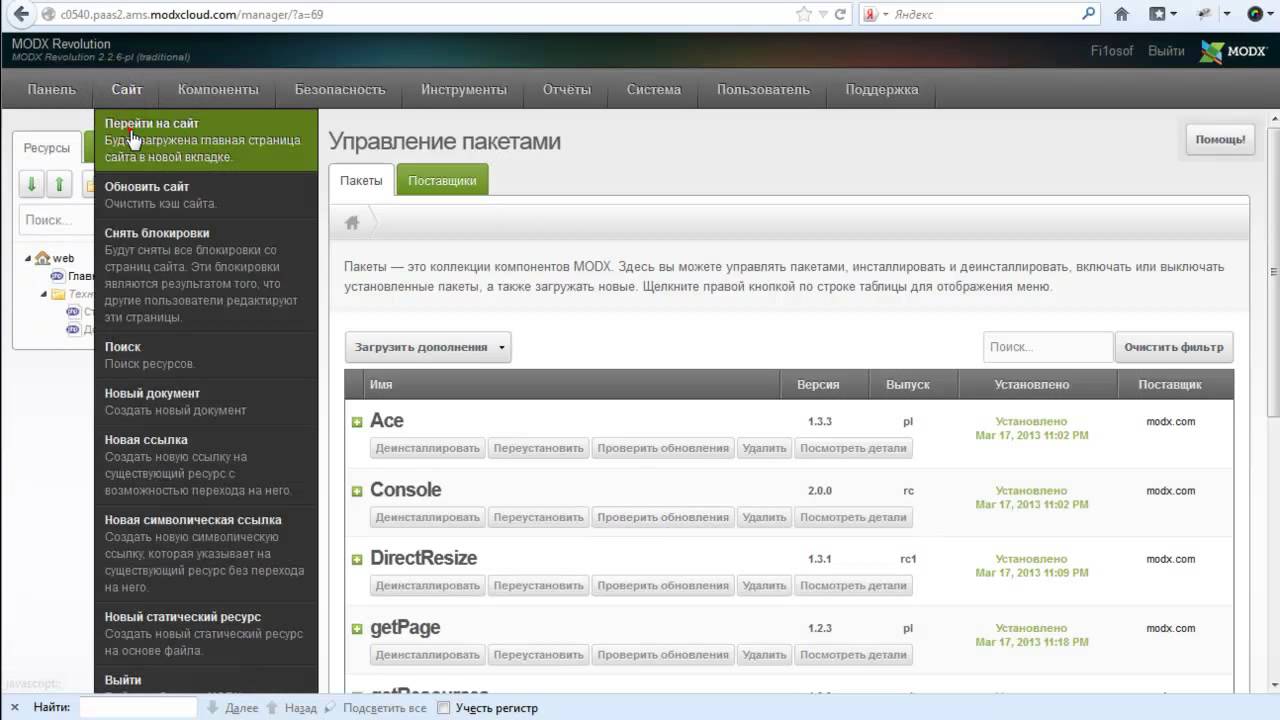
Task: Select 'Снять блокировки' menu entry
Action: (x=206, y=275)
